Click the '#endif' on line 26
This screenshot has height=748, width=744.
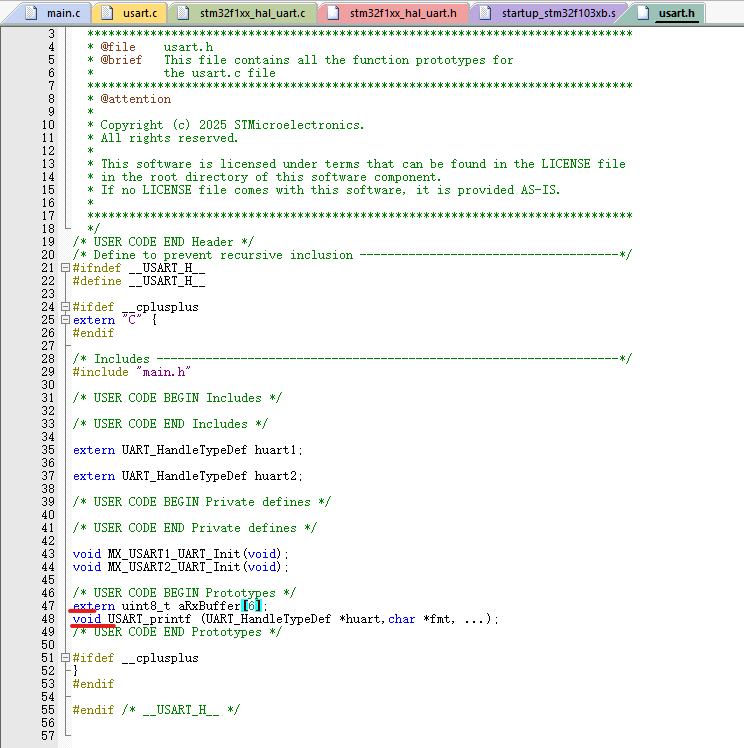coord(93,333)
